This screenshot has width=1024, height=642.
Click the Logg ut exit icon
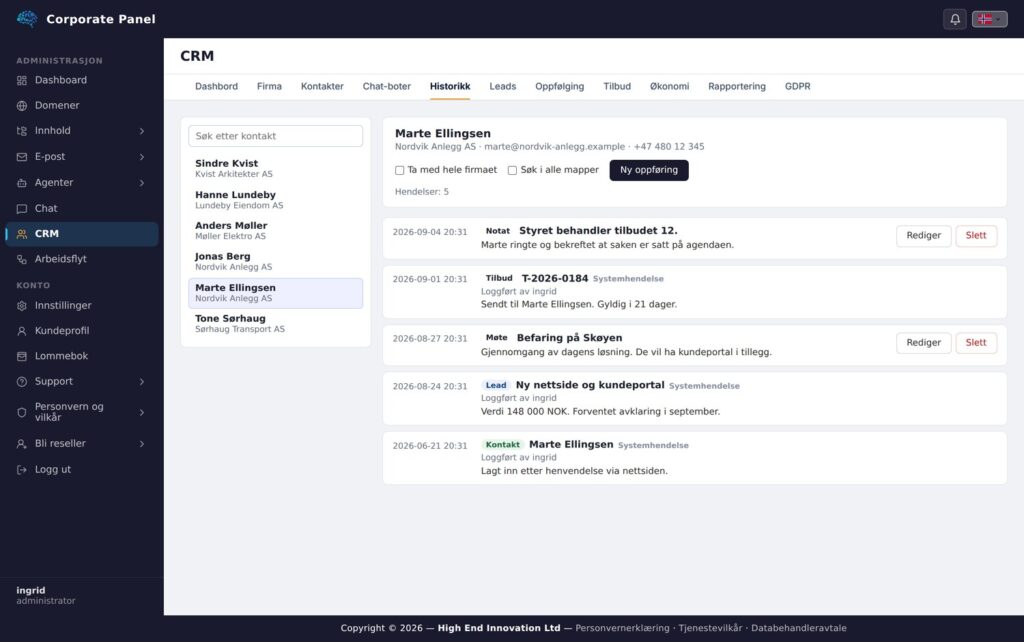click(x=22, y=470)
